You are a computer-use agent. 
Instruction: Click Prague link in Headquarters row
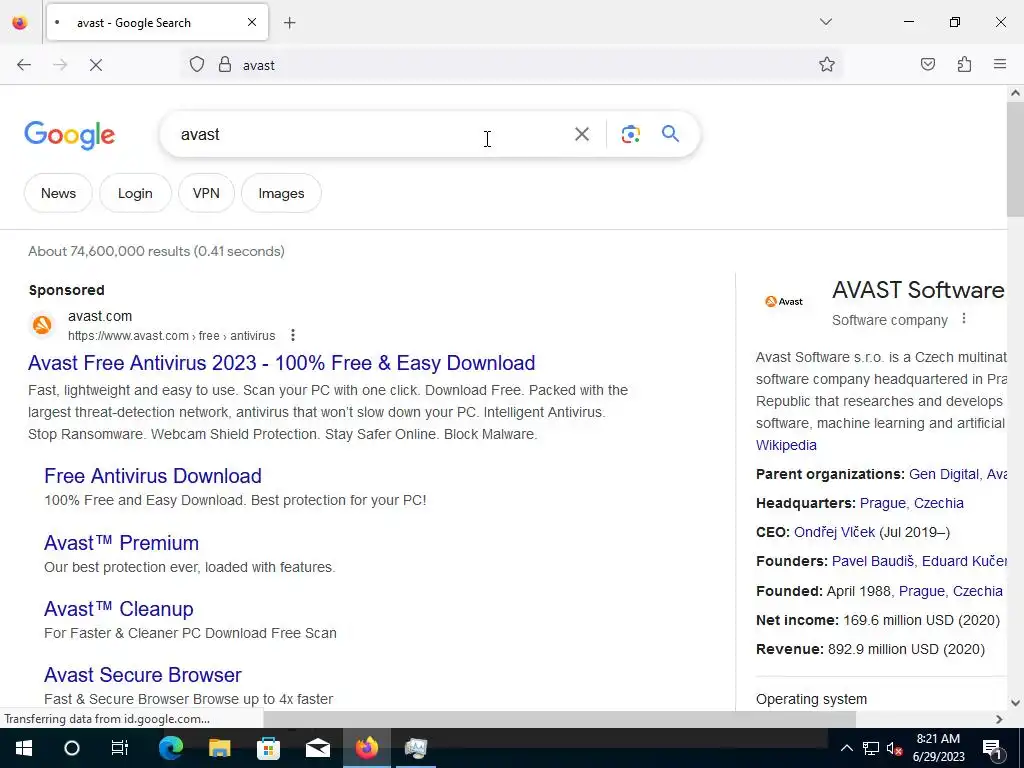point(882,504)
